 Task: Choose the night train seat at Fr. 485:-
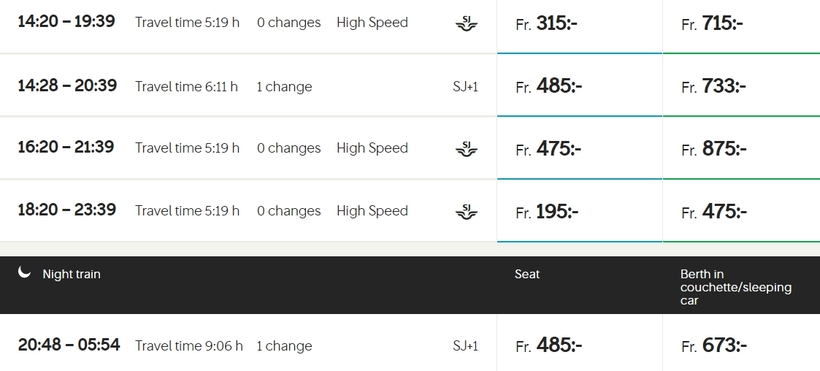(579, 344)
